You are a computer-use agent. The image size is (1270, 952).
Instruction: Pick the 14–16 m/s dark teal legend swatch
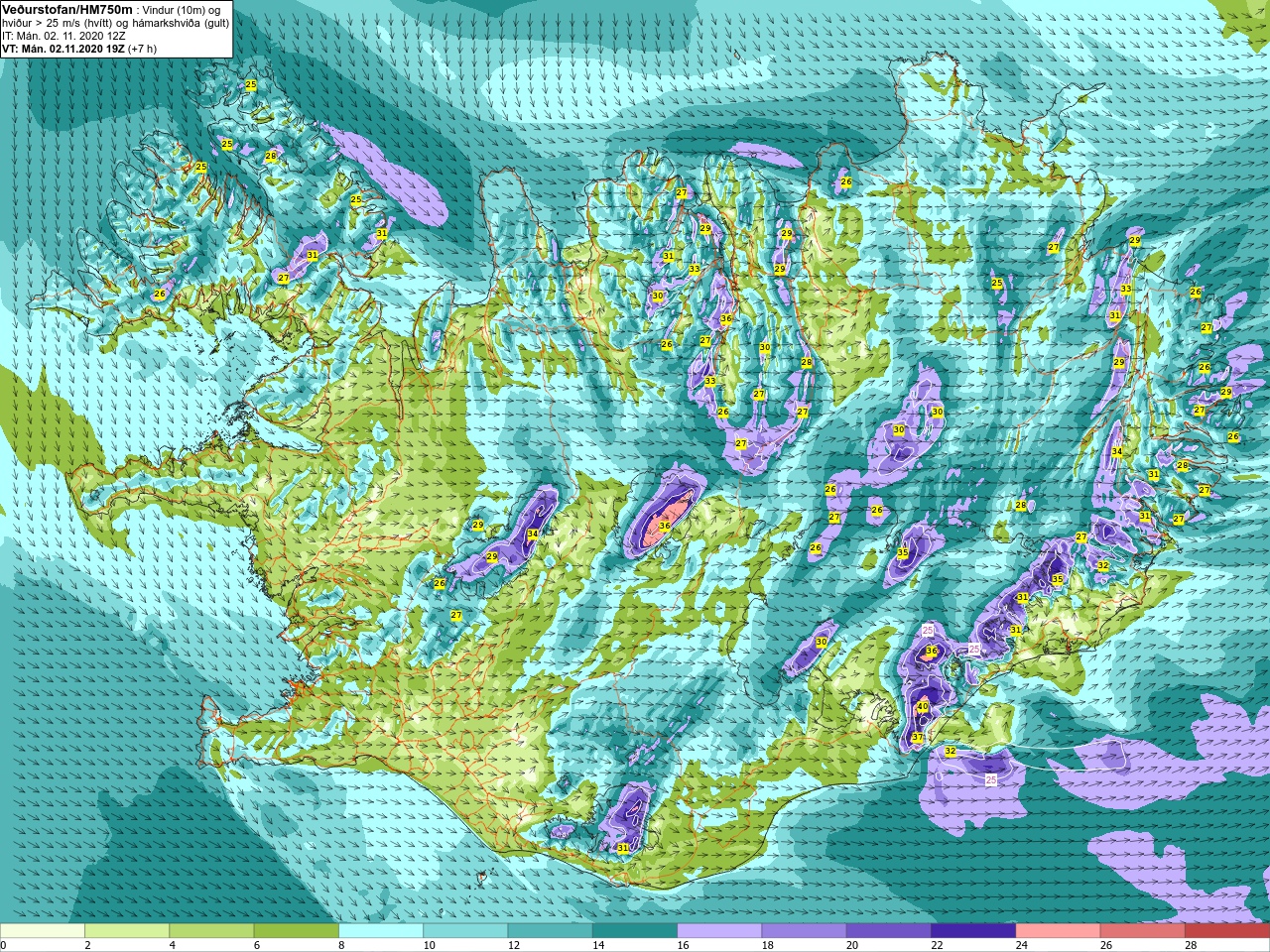pos(635,930)
